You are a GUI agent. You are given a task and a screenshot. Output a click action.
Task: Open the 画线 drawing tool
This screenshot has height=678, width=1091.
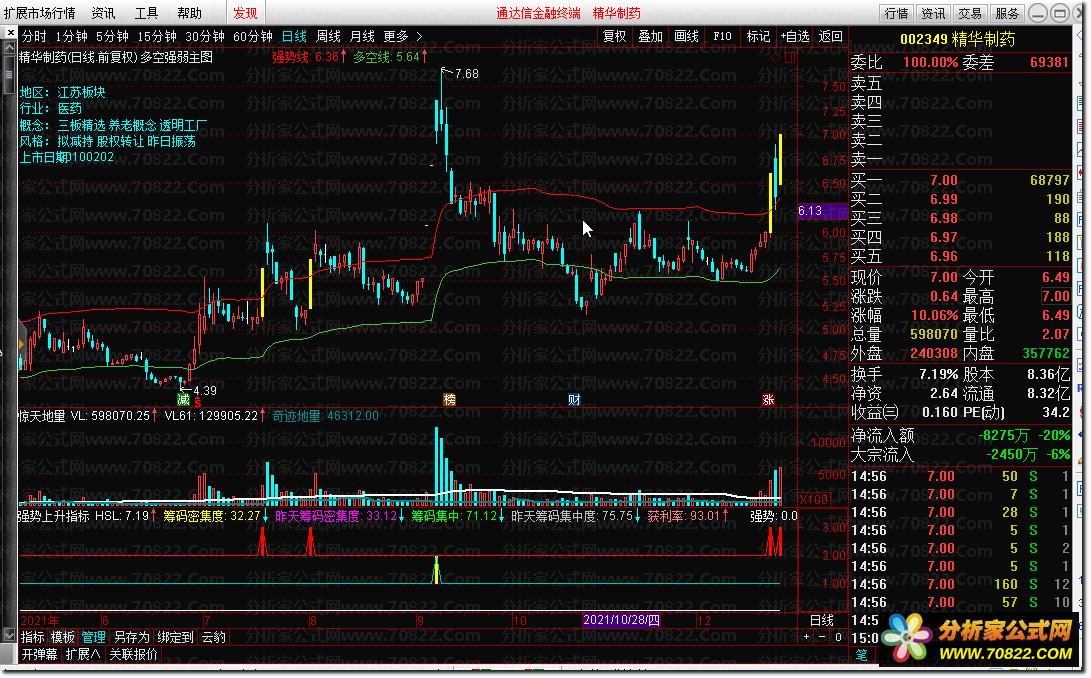pos(686,36)
